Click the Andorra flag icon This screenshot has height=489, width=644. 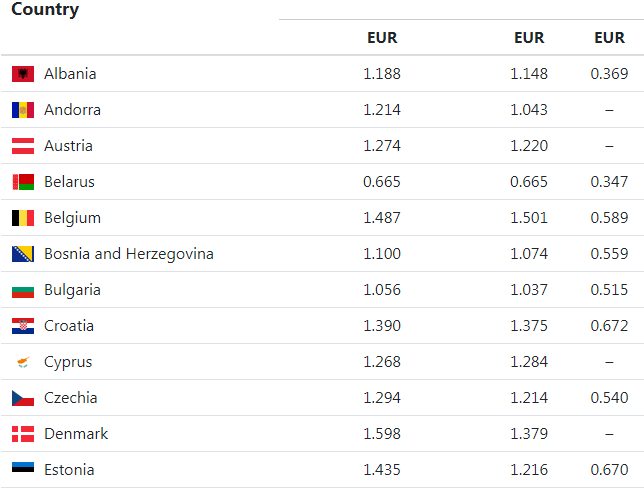(23, 110)
